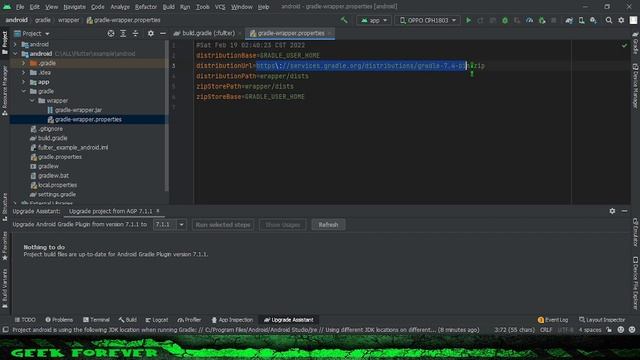This screenshot has width=640, height=360.
Task: Open the Event Log tool window
Action: tap(553, 320)
